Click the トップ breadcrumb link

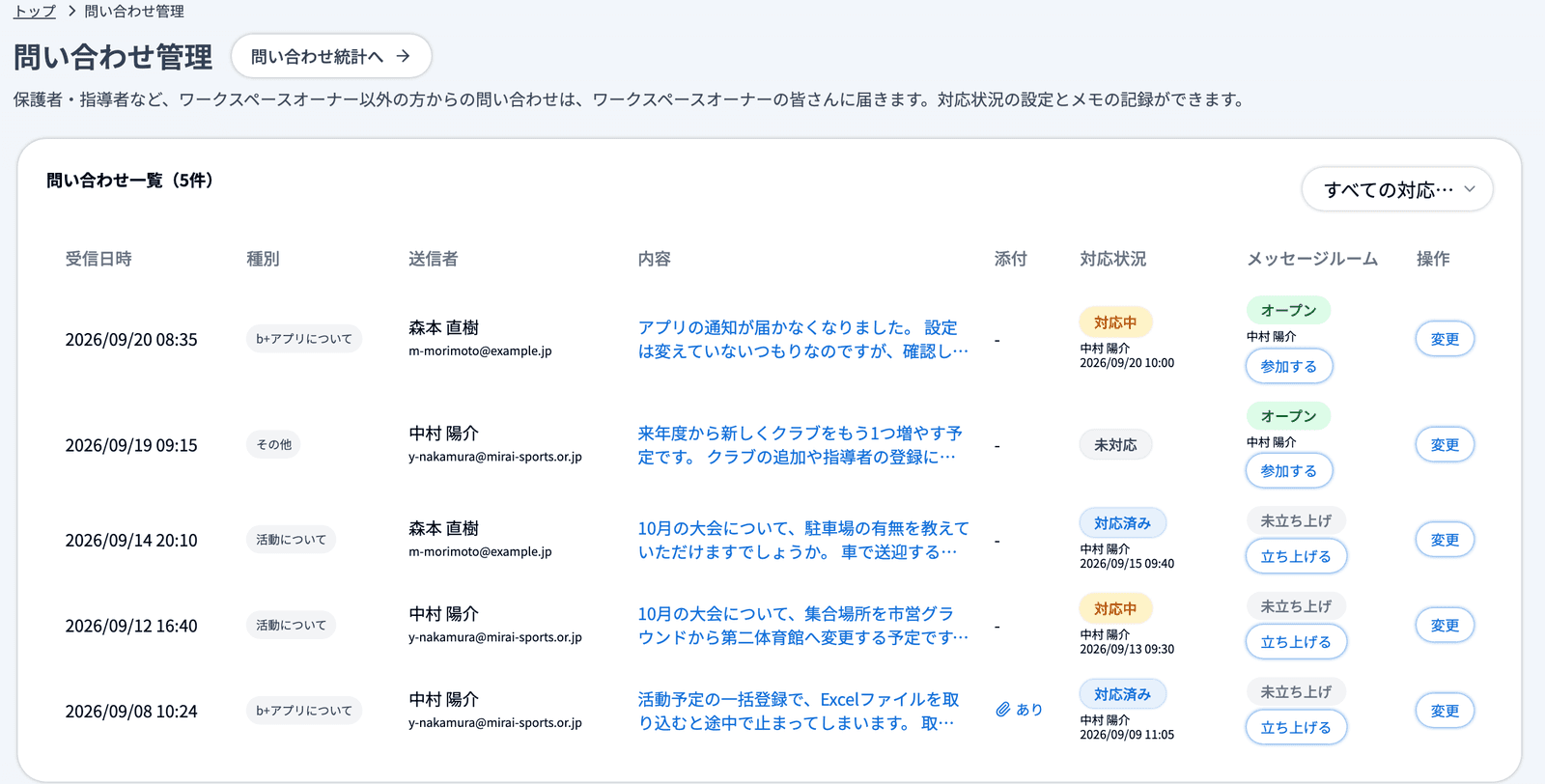tap(35, 12)
